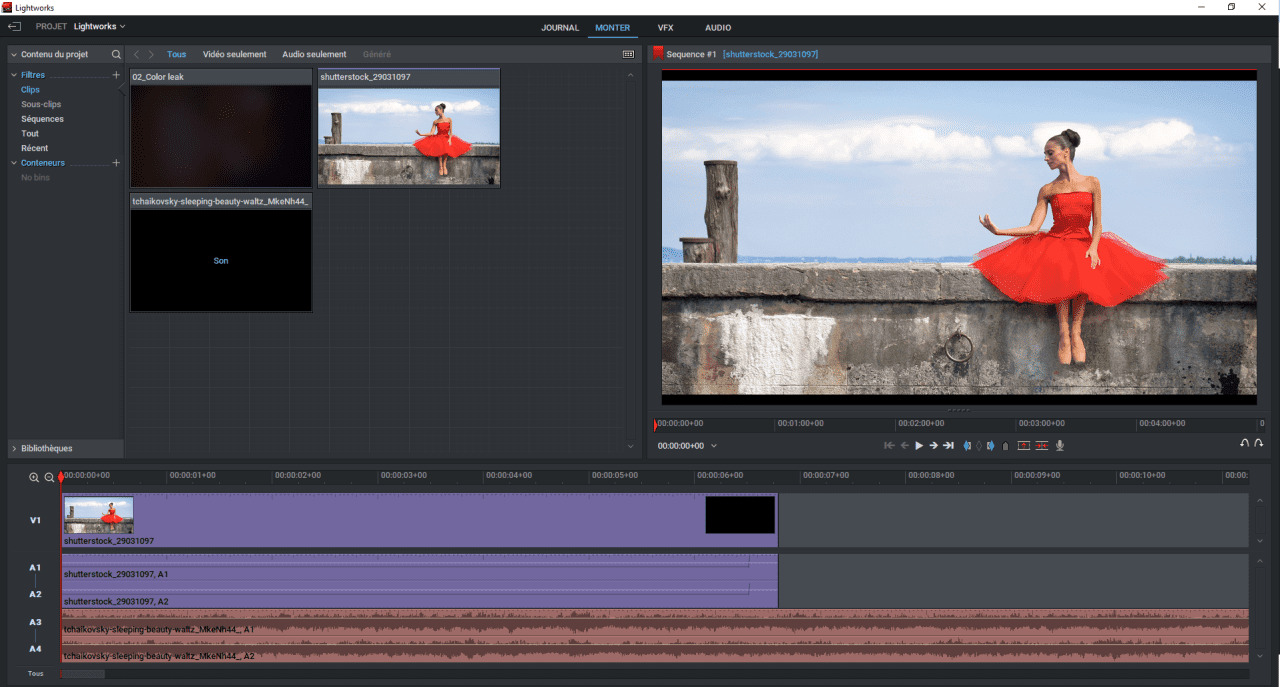Screen dimensions: 1280x687
Task: Select the Tous content tab
Action: (177, 55)
